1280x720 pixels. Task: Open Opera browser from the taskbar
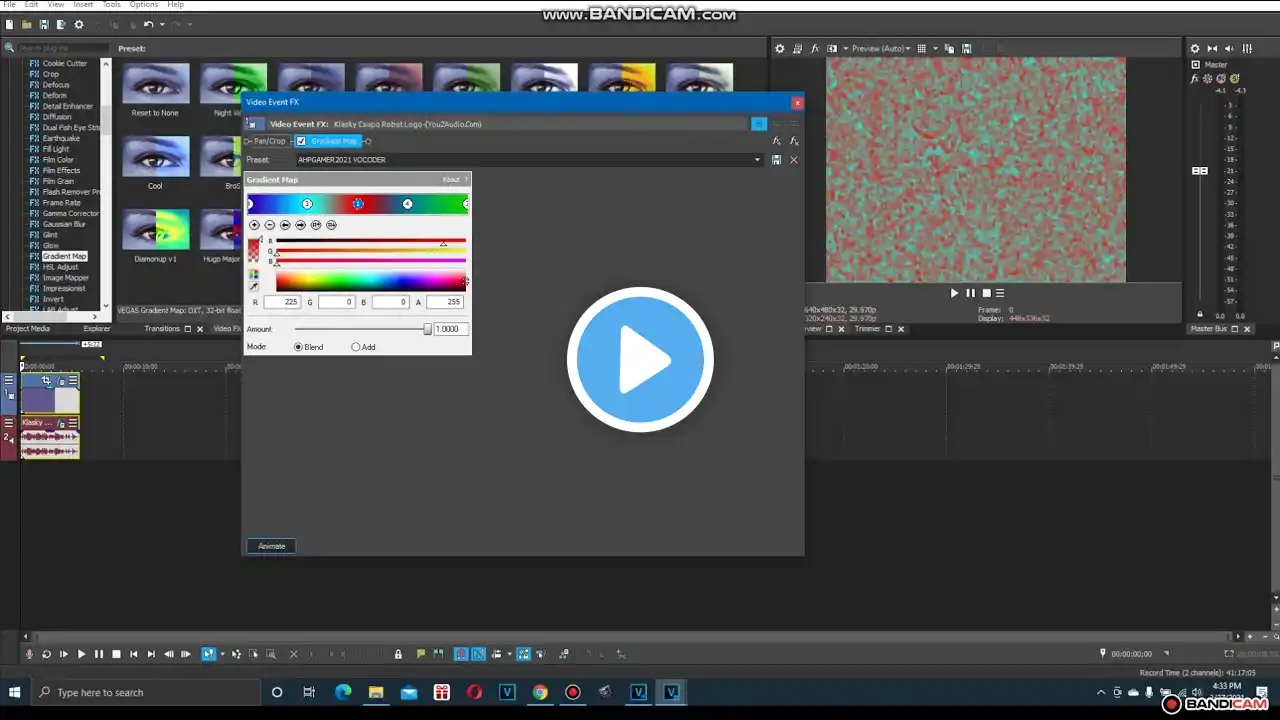tap(474, 692)
